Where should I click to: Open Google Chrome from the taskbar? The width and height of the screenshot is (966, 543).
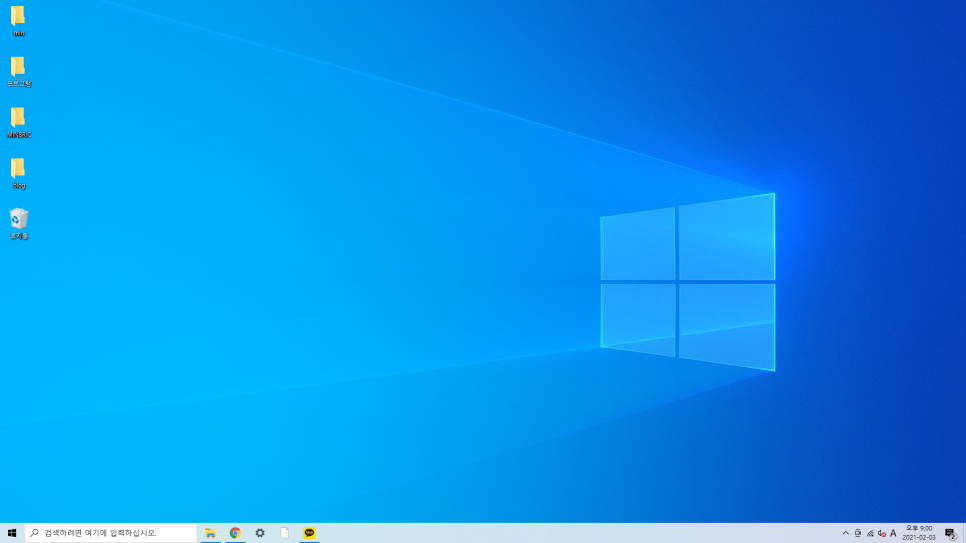point(235,533)
